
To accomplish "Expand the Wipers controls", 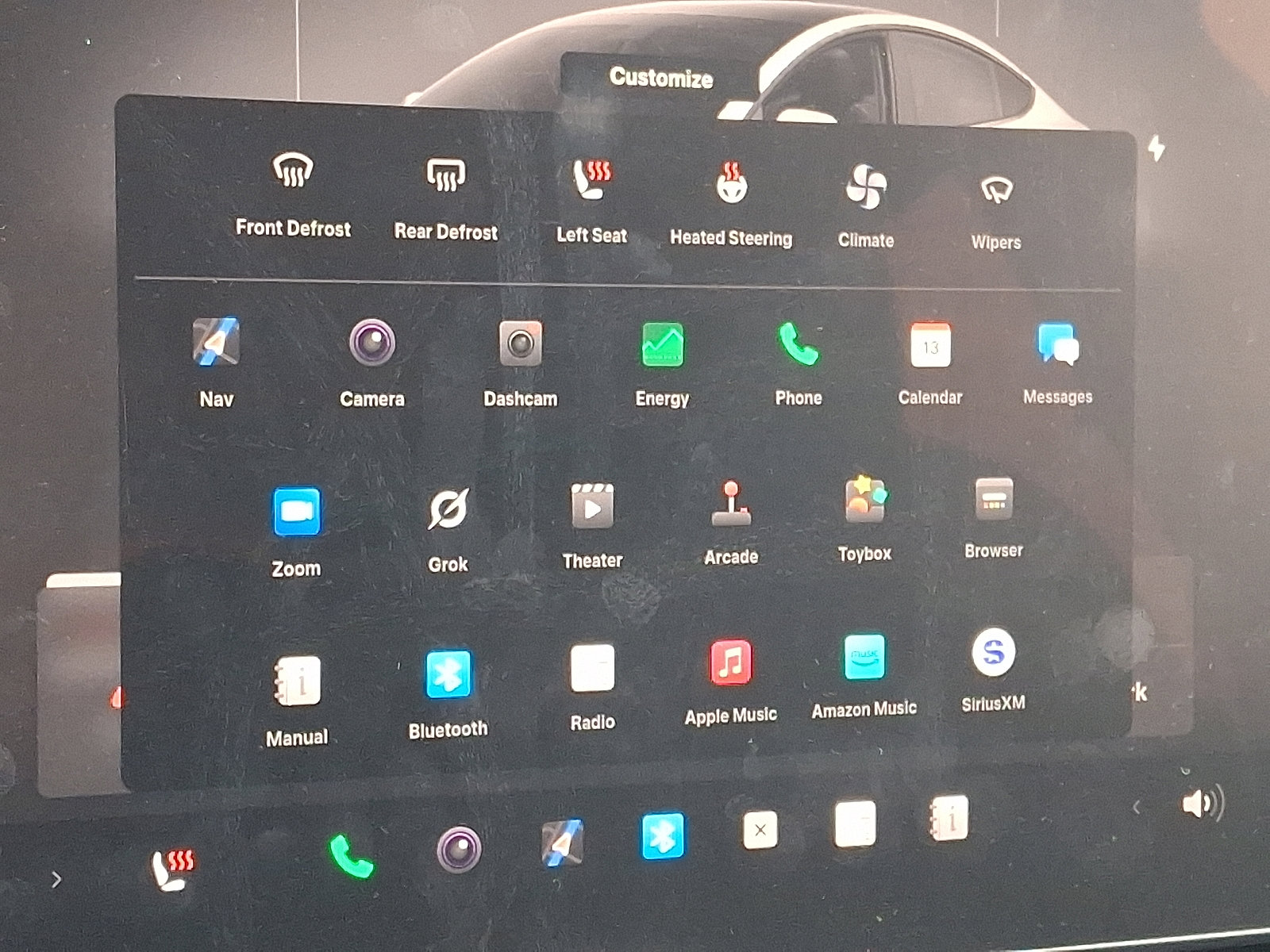I will [995, 190].
